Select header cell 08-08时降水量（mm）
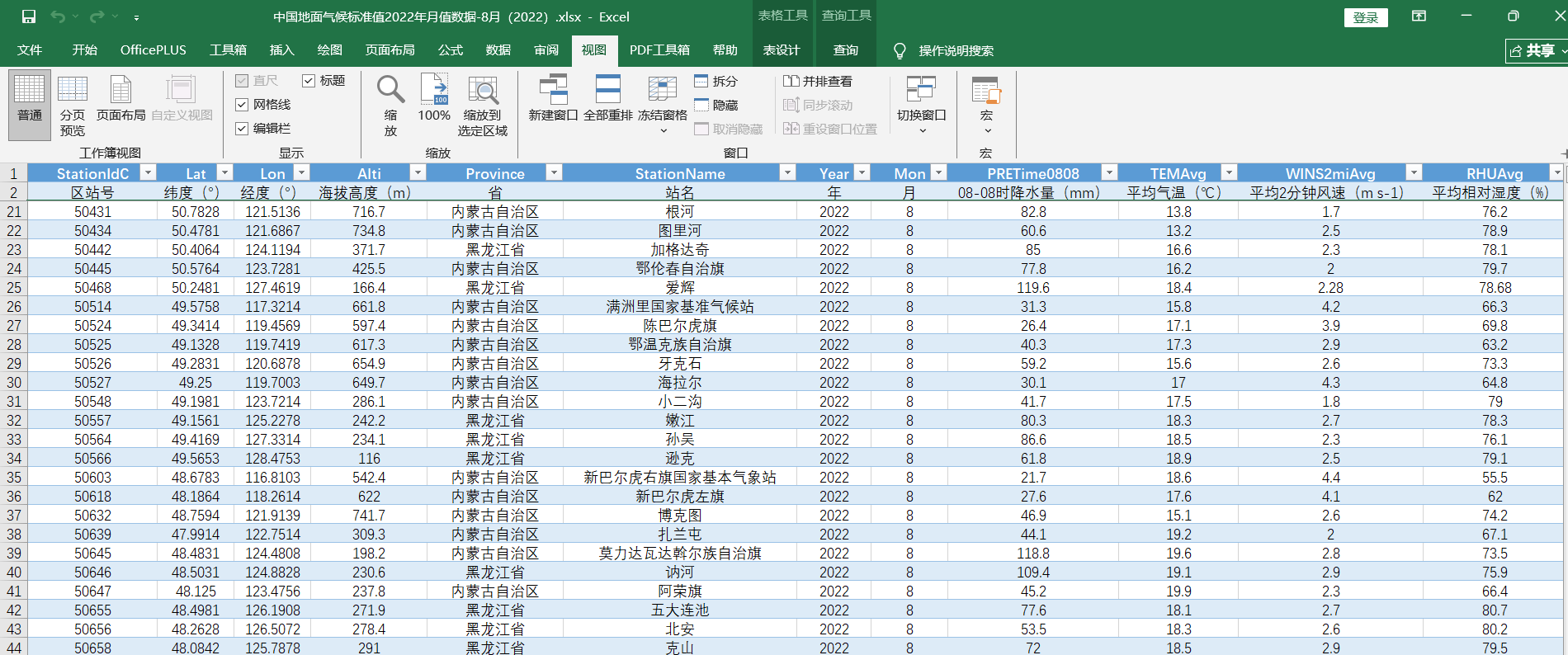 tap(1033, 192)
